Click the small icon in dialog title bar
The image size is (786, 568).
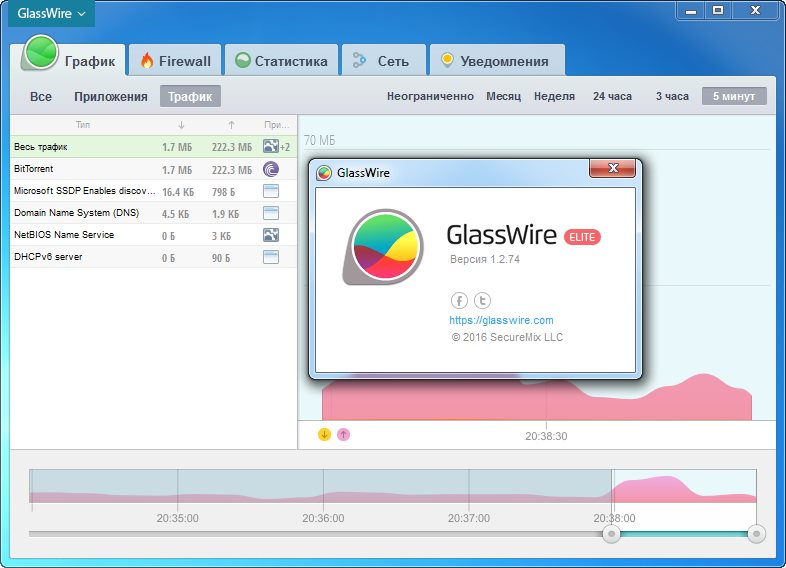(x=324, y=173)
